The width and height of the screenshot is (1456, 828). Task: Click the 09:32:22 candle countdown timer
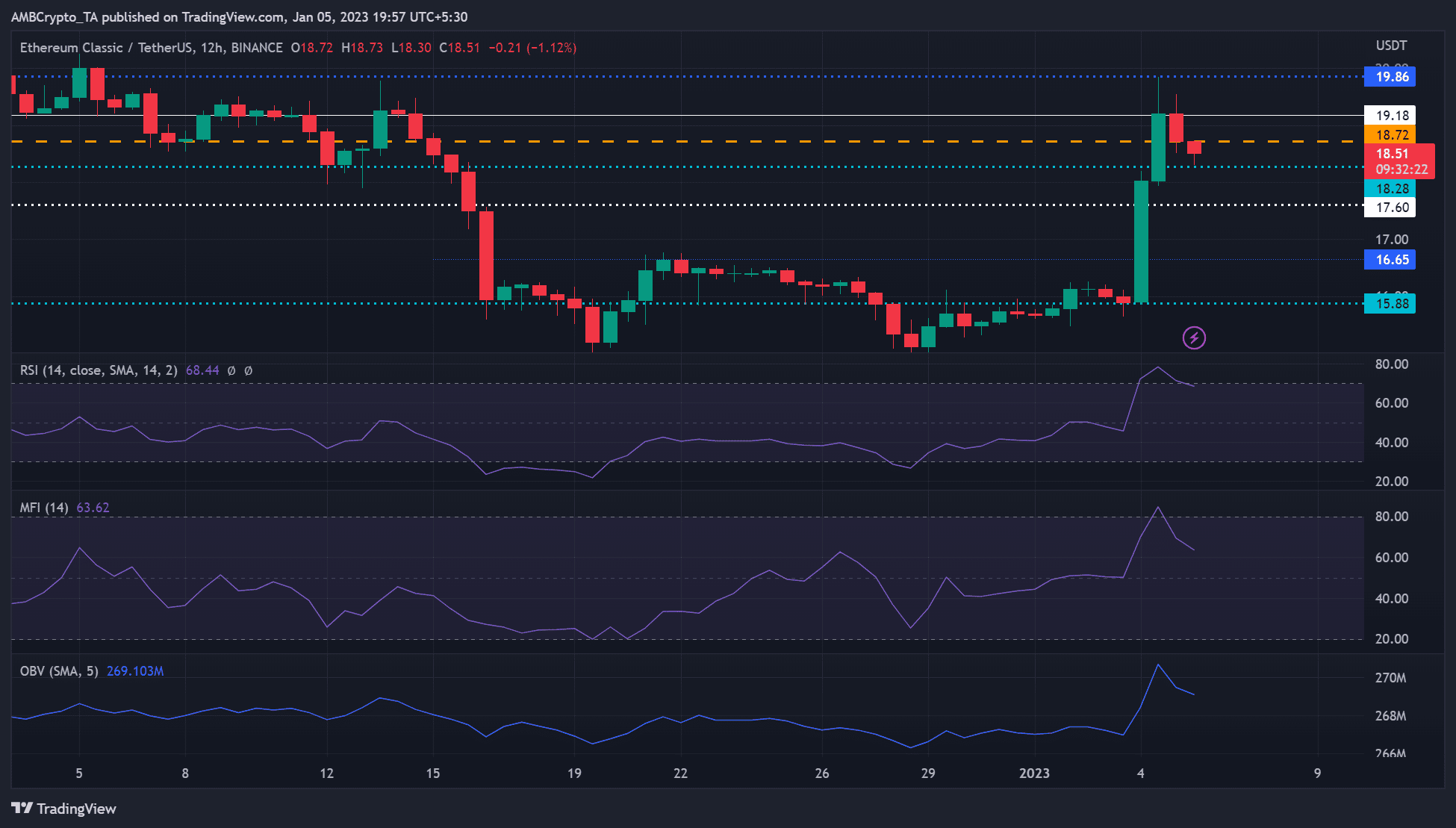tap(1401, 169)
